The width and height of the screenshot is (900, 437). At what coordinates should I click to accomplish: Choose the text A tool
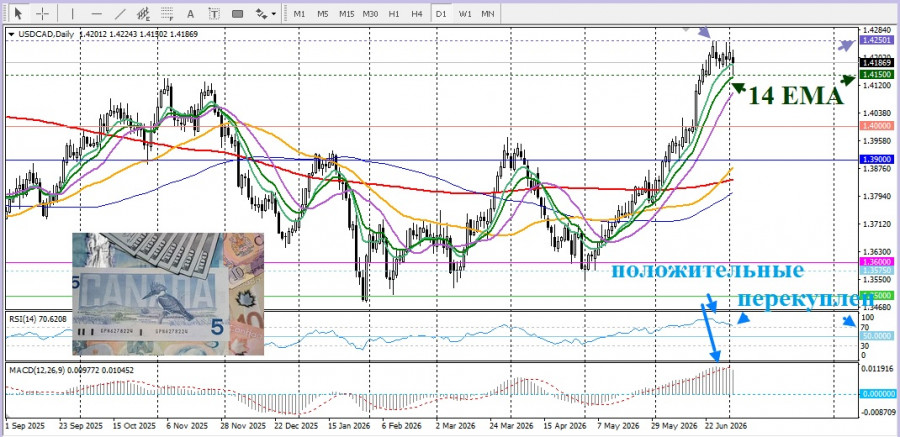pos(191,13)
